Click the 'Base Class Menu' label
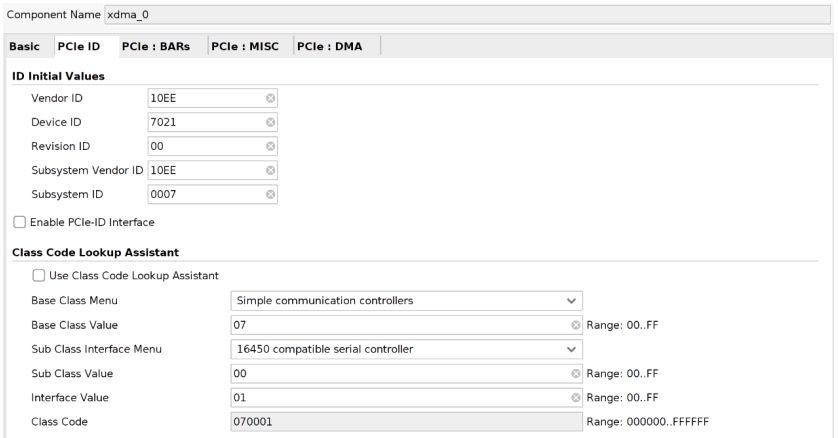Image resolution: width=838 pixels, height=438 pixels. click(x=74, y=301)
